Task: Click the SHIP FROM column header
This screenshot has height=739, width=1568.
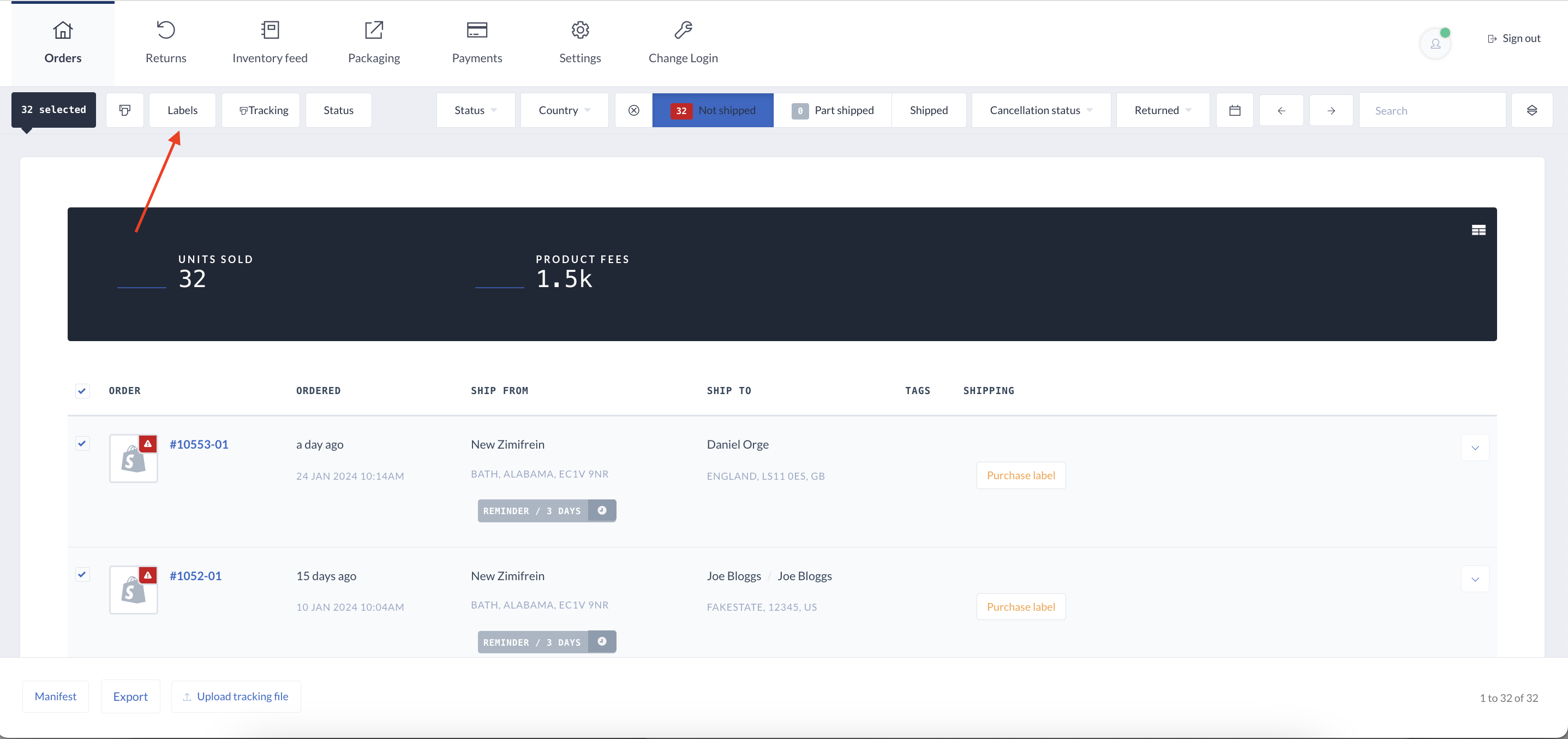Action: [x=499, y=391]
